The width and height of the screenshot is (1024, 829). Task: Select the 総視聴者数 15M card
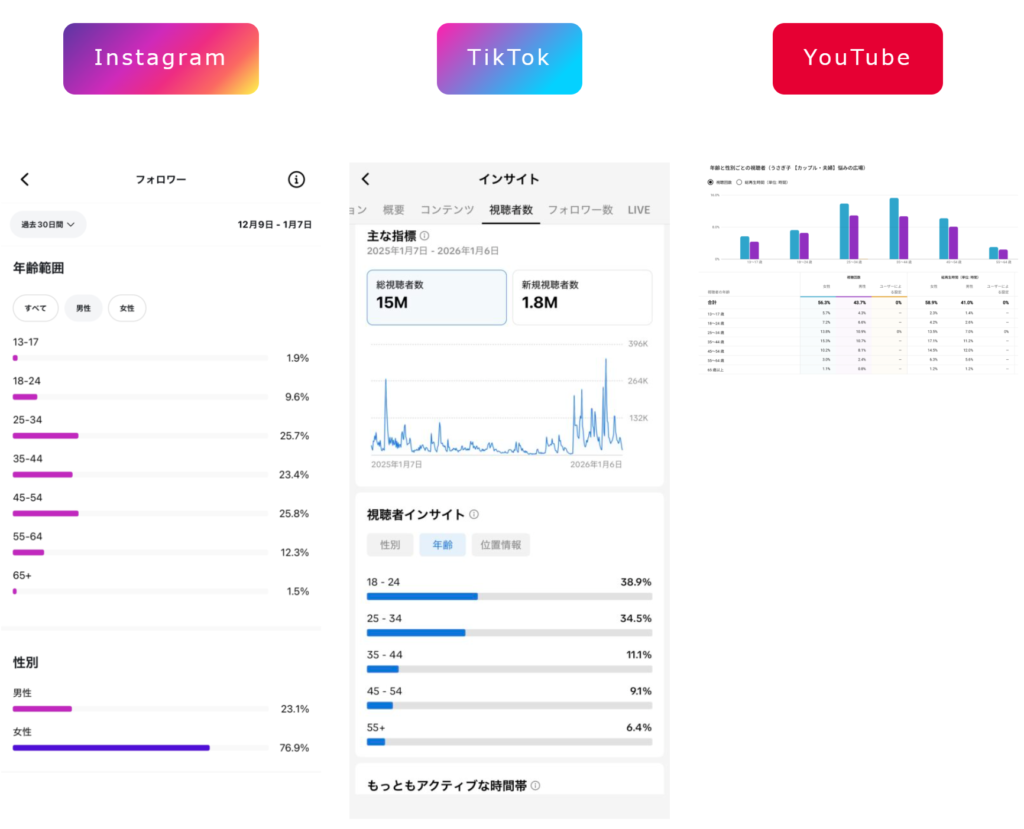click(x=436, y=297)
